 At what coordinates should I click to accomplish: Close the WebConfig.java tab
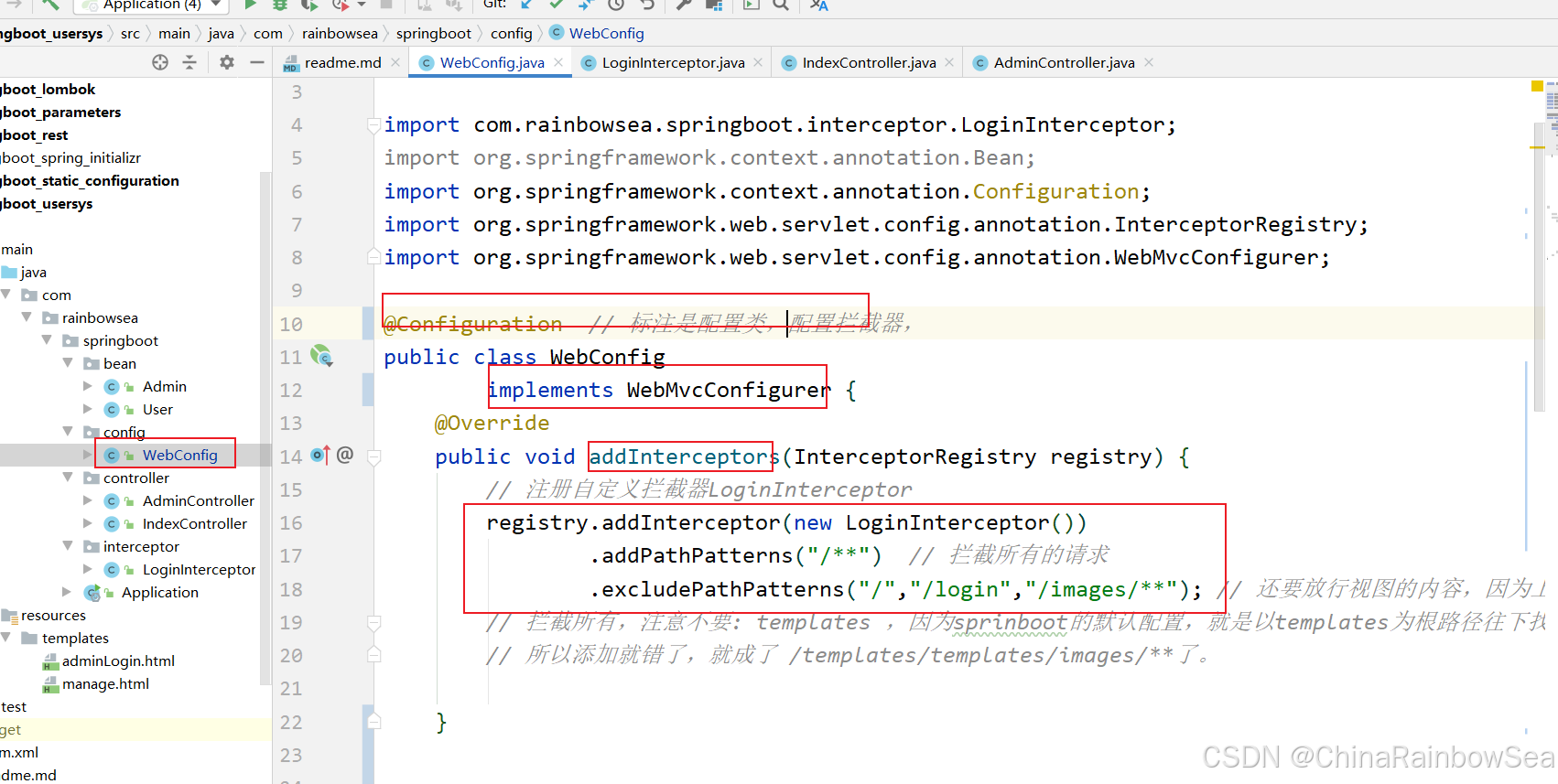coord(558,62)
